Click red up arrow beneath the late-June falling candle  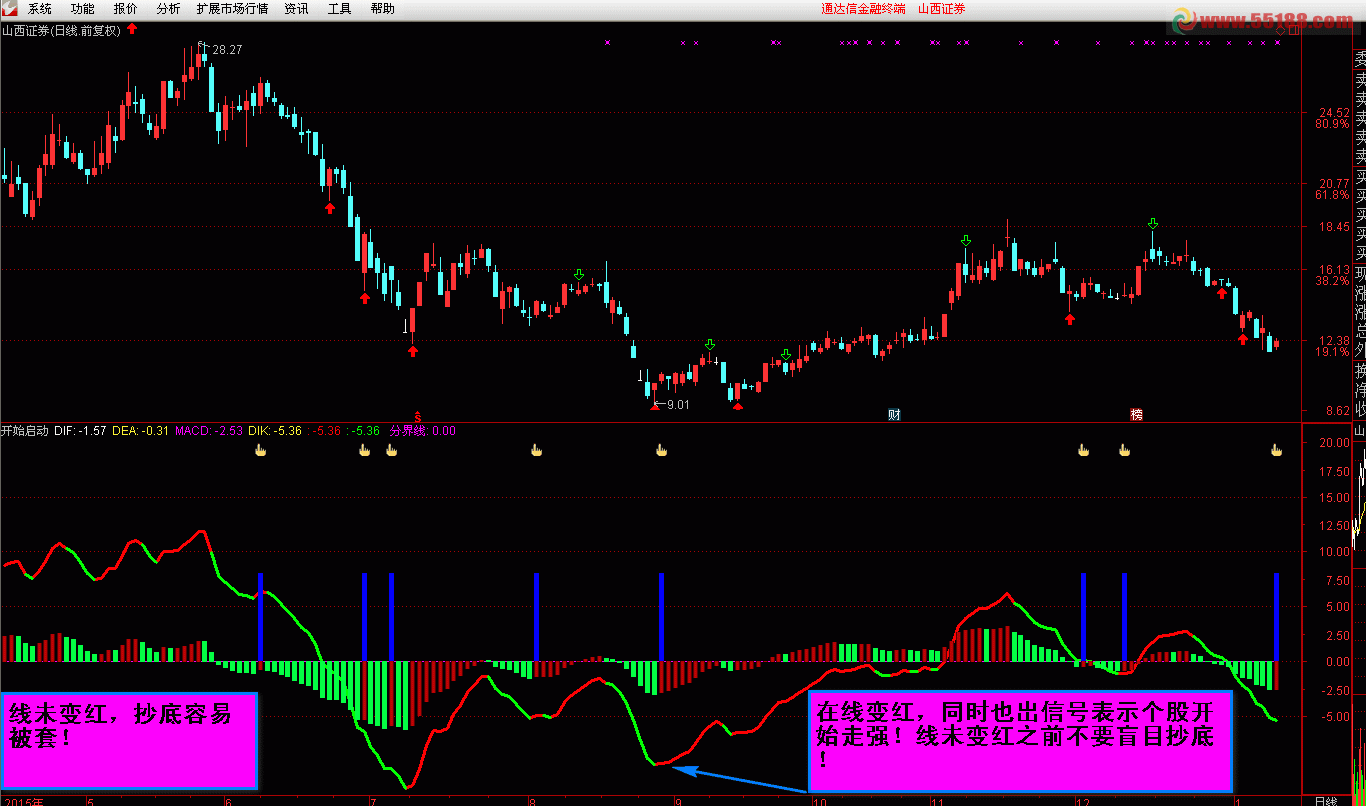click(x=330, y=207)
